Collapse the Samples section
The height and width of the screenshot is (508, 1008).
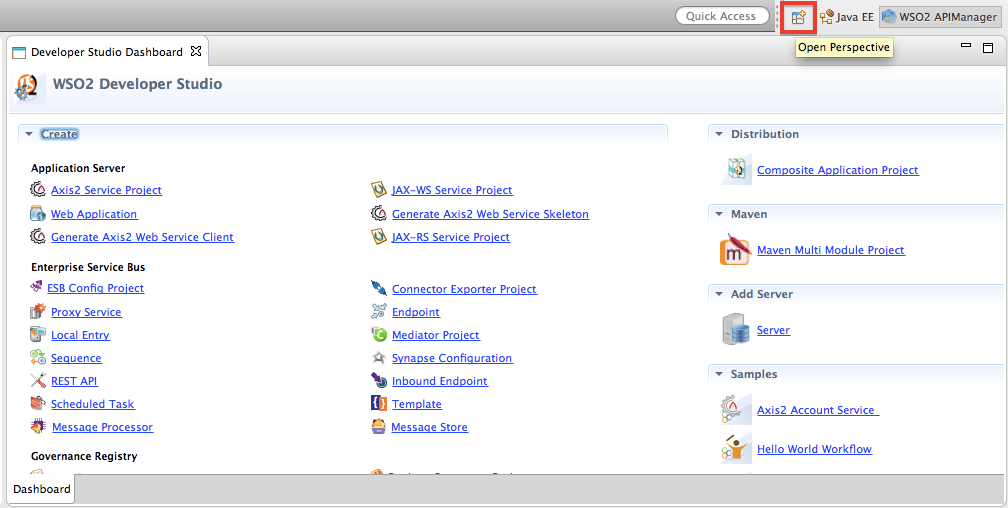719,374
